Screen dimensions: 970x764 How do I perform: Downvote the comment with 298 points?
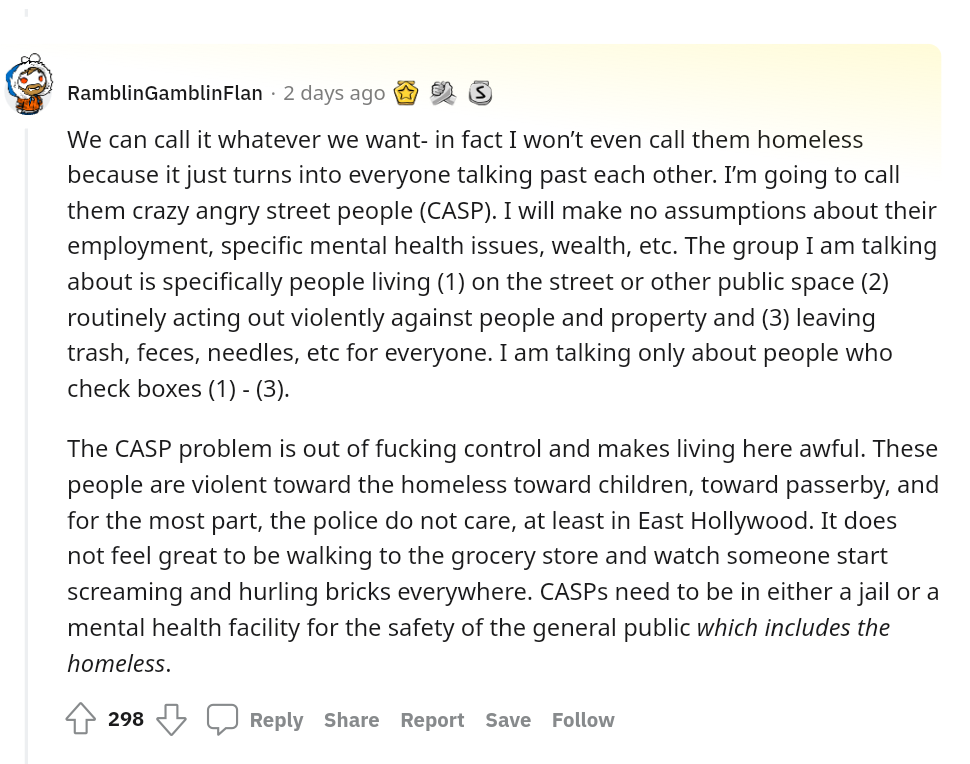(x=171, y=719)
